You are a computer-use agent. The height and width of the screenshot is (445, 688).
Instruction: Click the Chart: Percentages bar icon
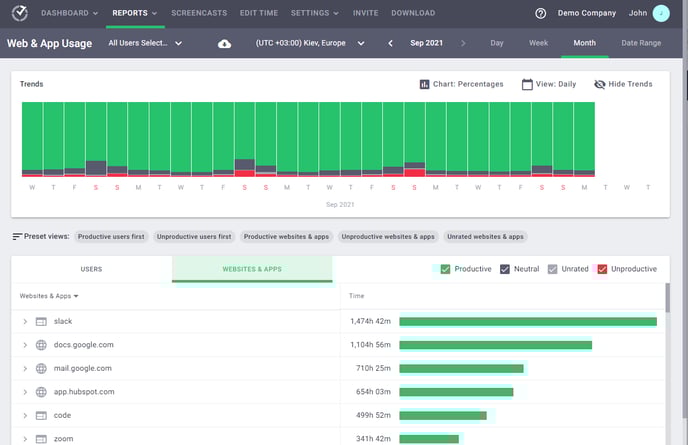[x=424, y=84]
